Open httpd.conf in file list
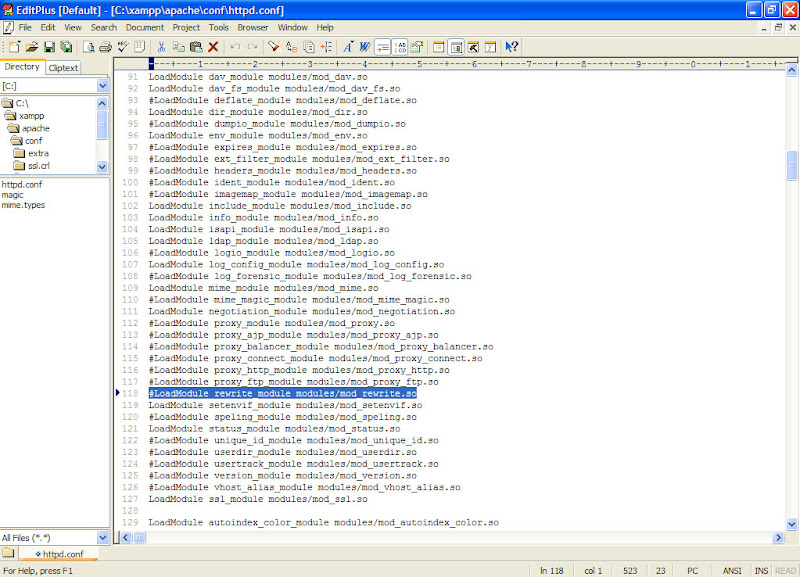Viewport: 800px width, 577px height. [x=22, y=184]
